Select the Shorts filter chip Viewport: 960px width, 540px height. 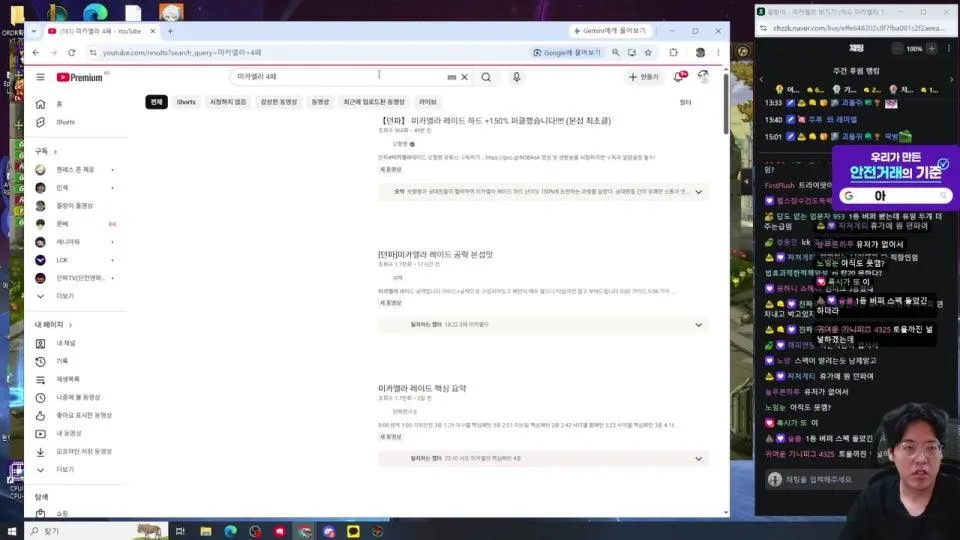(186, 102)
